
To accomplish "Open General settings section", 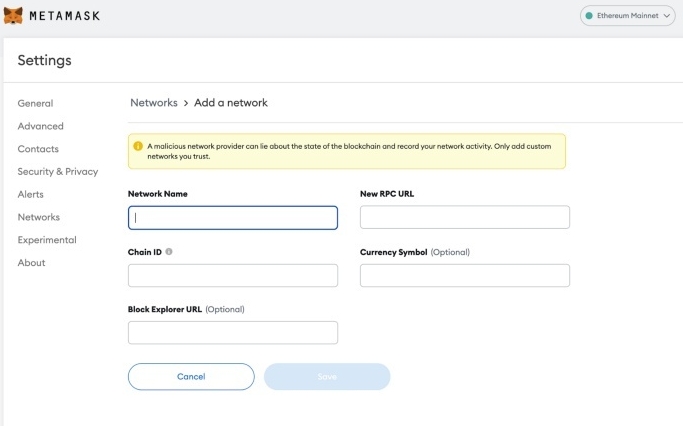I will 35,103.
